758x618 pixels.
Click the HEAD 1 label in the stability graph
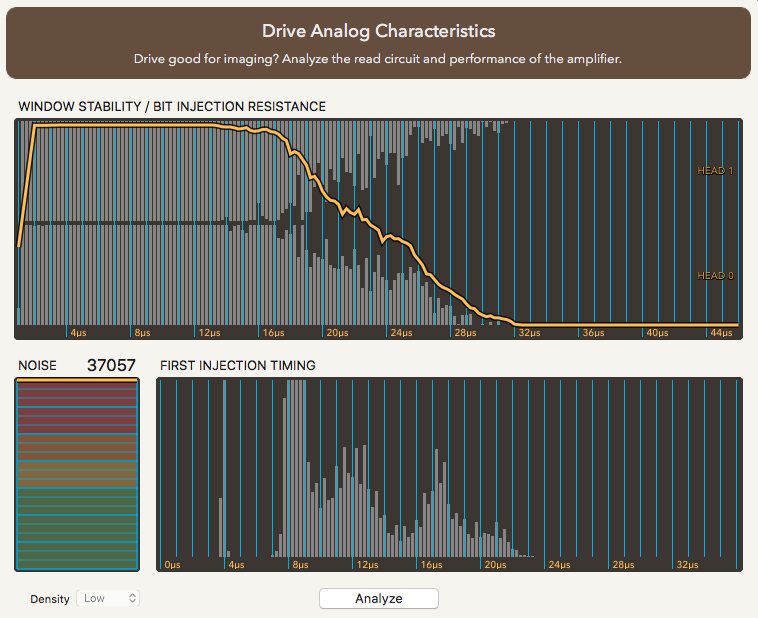715,171
